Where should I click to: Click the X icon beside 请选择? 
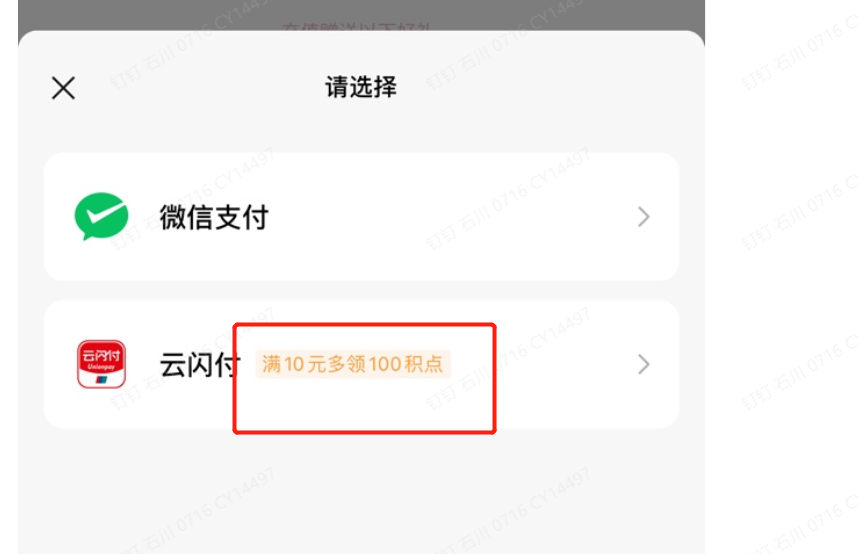[63, 88]
